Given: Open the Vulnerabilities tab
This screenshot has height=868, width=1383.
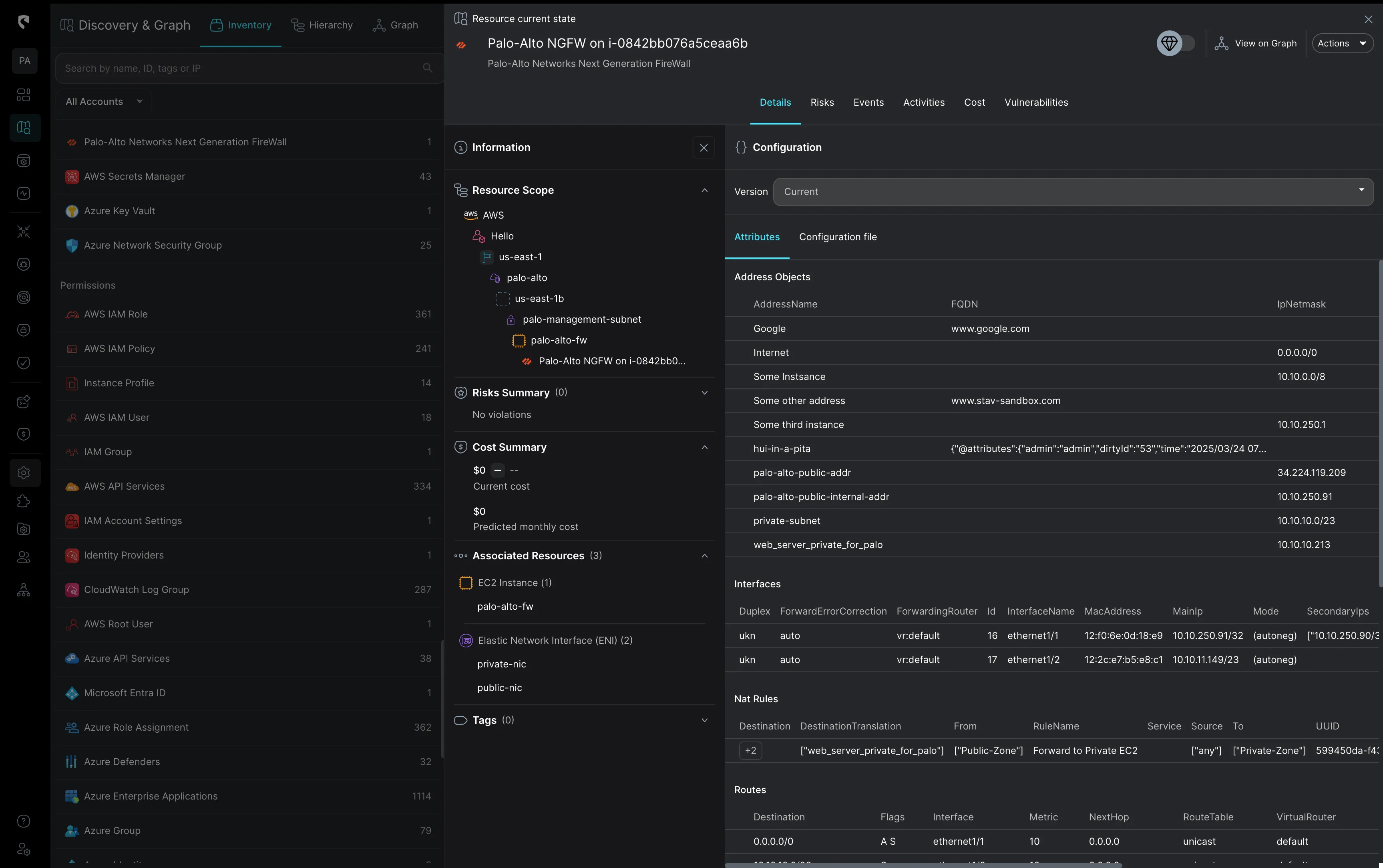Looking at the screenshot, I should click(1036, 102).
